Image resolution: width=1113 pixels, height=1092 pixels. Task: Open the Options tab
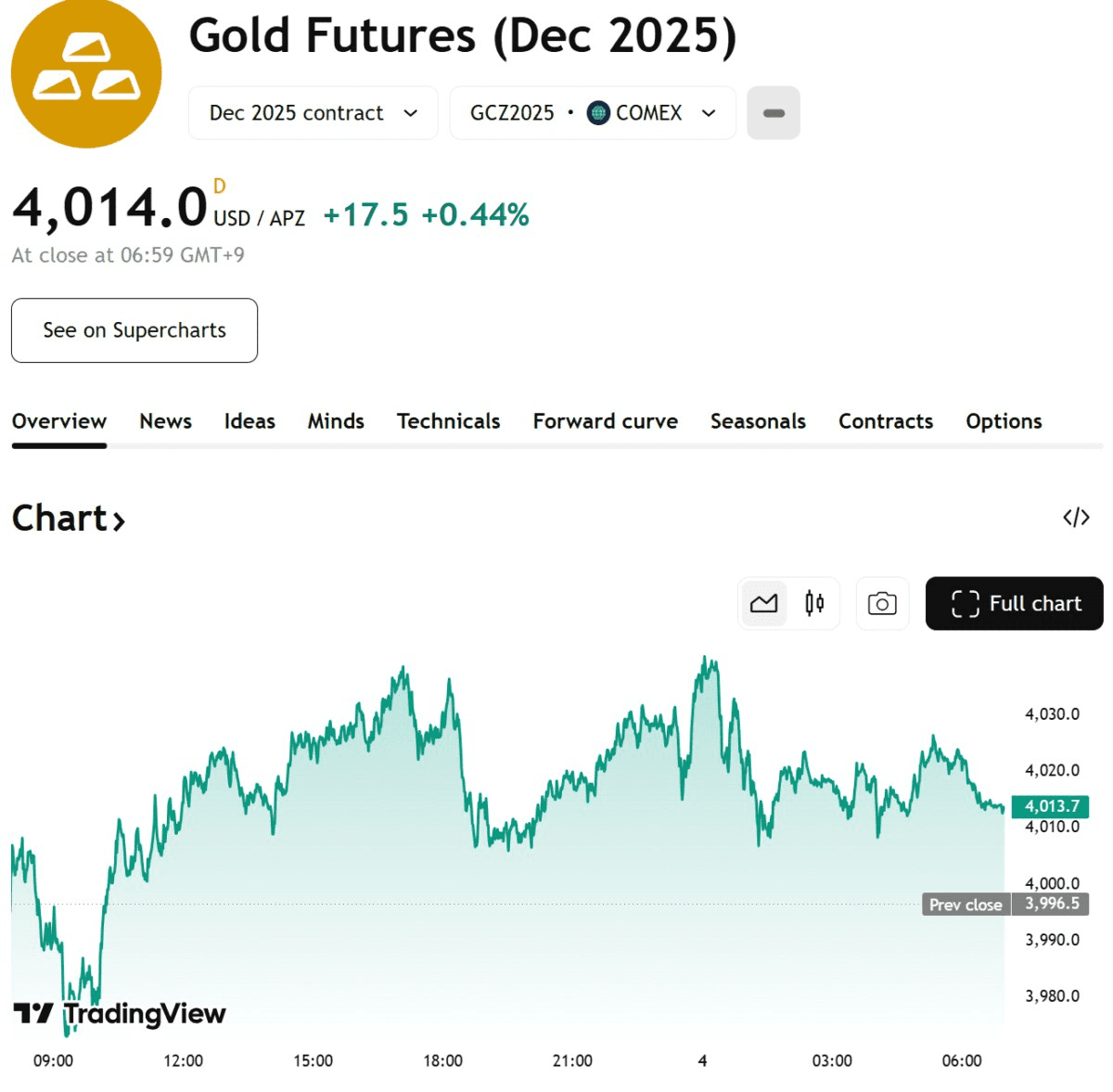click(1004, 421)
